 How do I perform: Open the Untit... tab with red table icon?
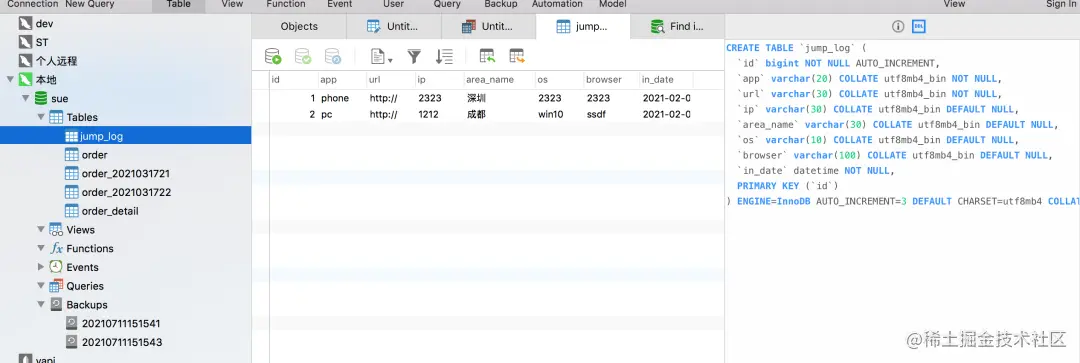[488, 26]
